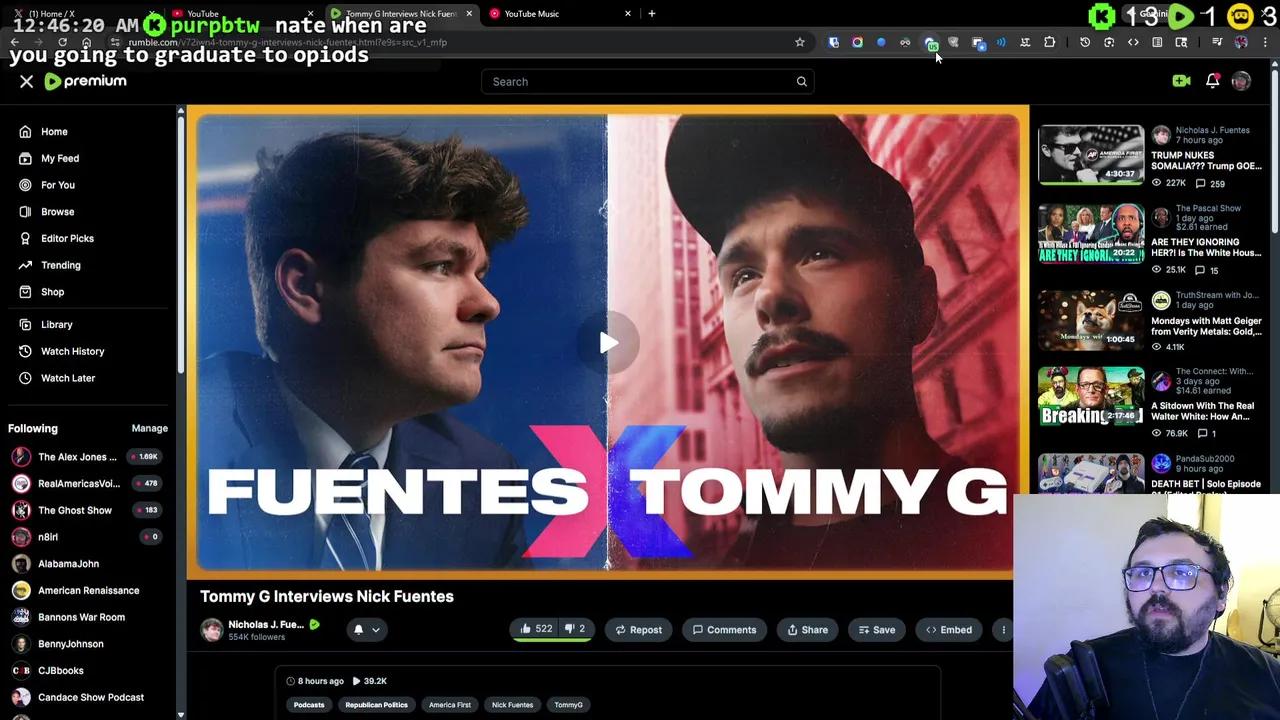Viewport: 1280px width, 720px height.
Task: Open Watch History
Action: 72,351
